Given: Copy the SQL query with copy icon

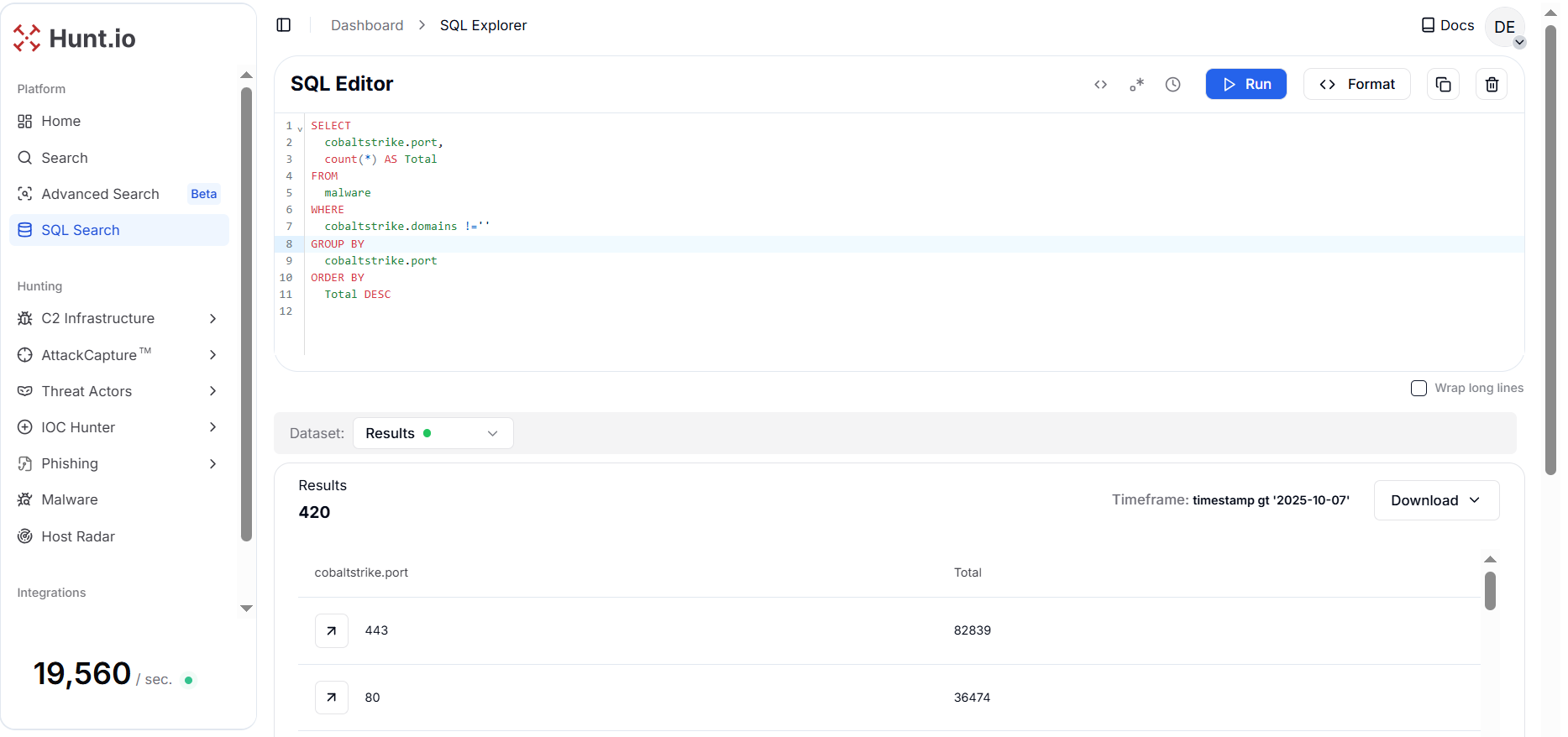Looking at the screenshot, I should [x=1443, y=84].
